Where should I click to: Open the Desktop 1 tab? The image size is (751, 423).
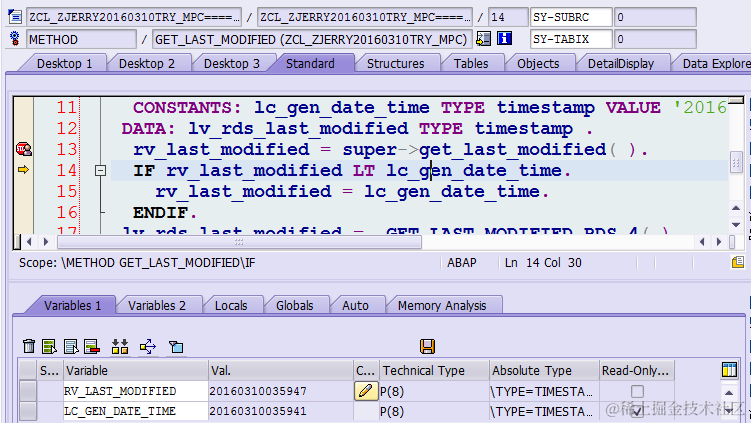pyautogui.click(x=64, y=64)
